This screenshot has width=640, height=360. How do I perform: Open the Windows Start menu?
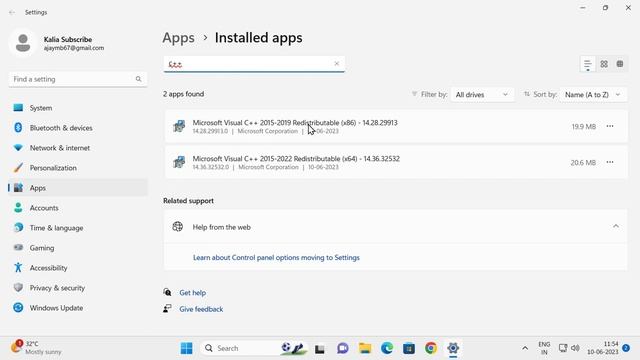187,348
